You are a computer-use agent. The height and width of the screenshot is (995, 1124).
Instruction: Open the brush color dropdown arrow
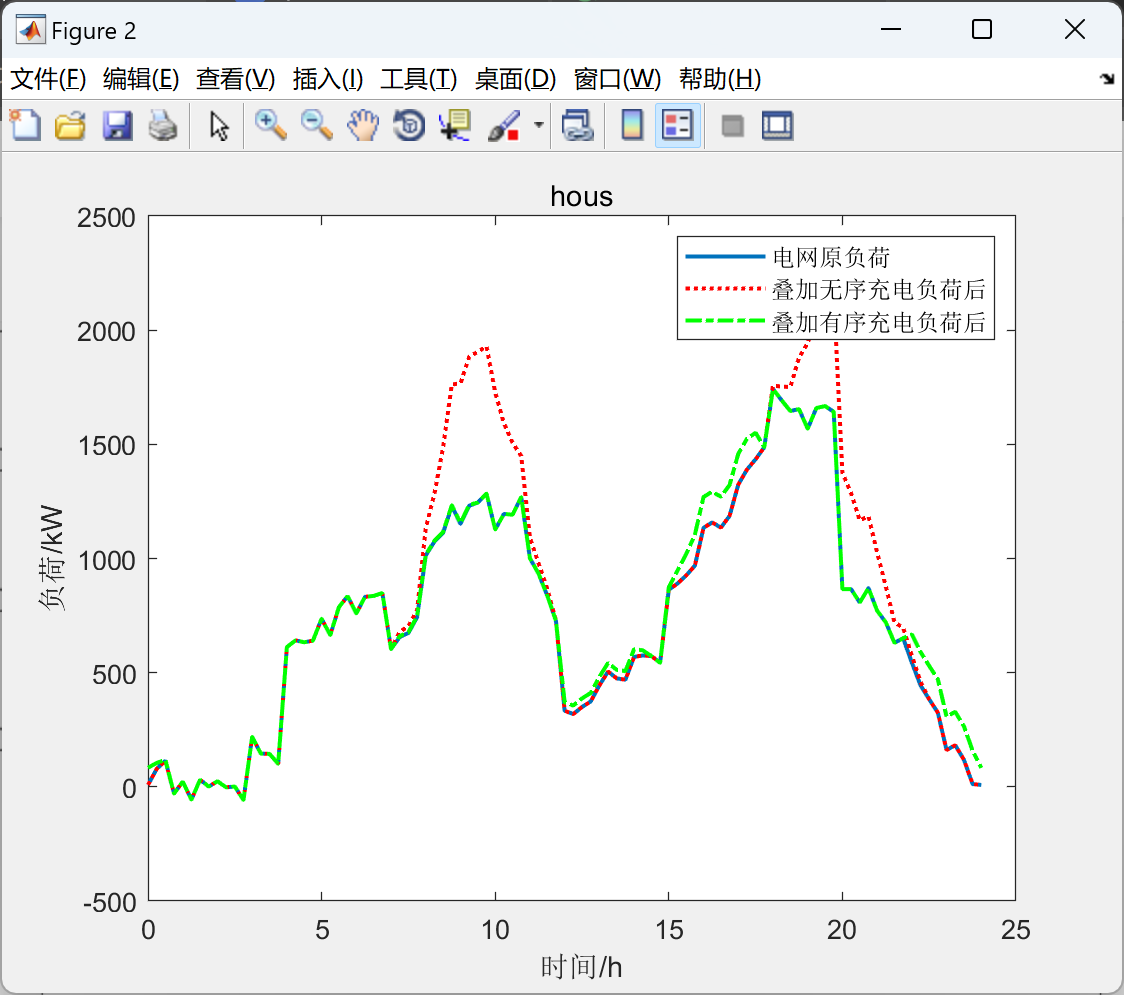click(538, 125)
